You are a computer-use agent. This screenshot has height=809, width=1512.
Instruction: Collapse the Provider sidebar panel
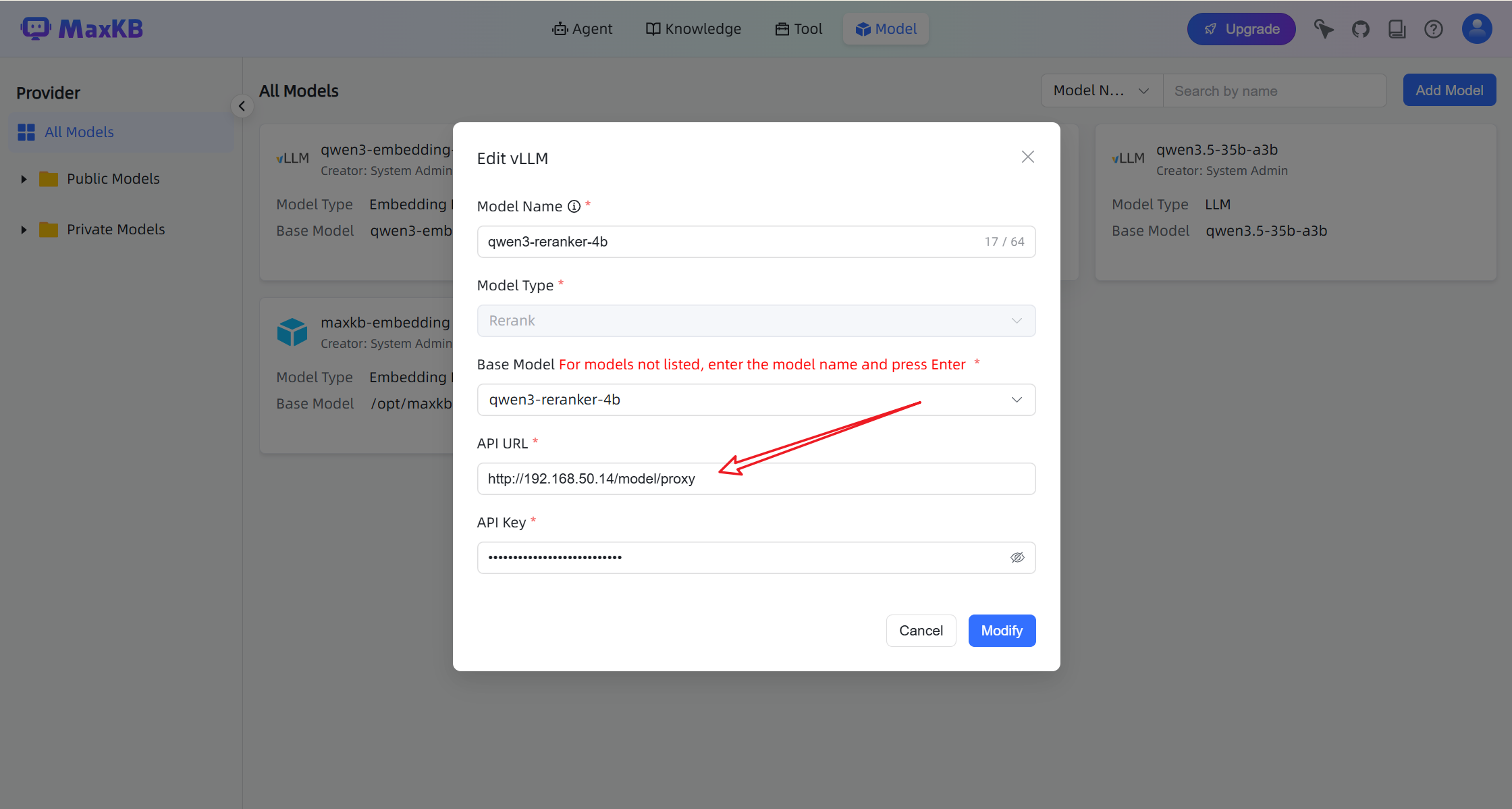(x=242, y=106)
